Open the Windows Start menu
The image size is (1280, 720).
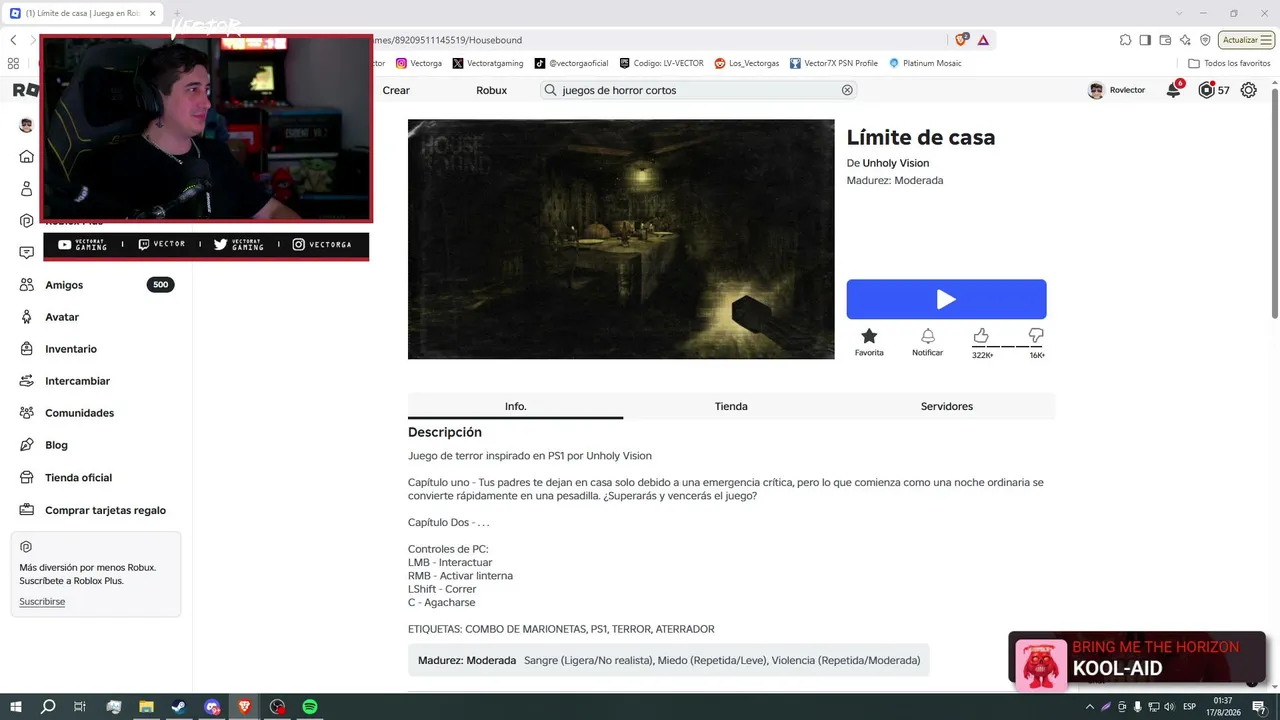coord(16,707)
